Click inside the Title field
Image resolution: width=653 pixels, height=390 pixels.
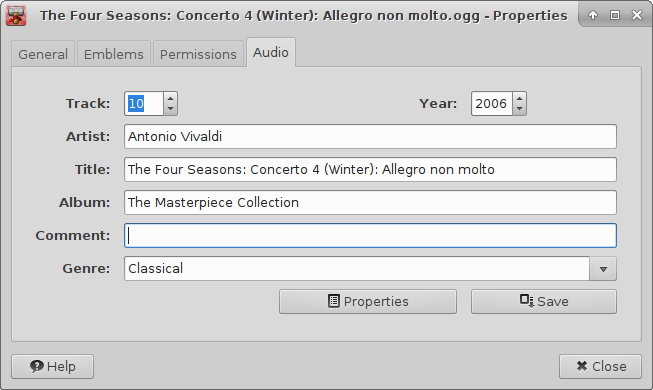pyautogui.click(x=370, y=170)
